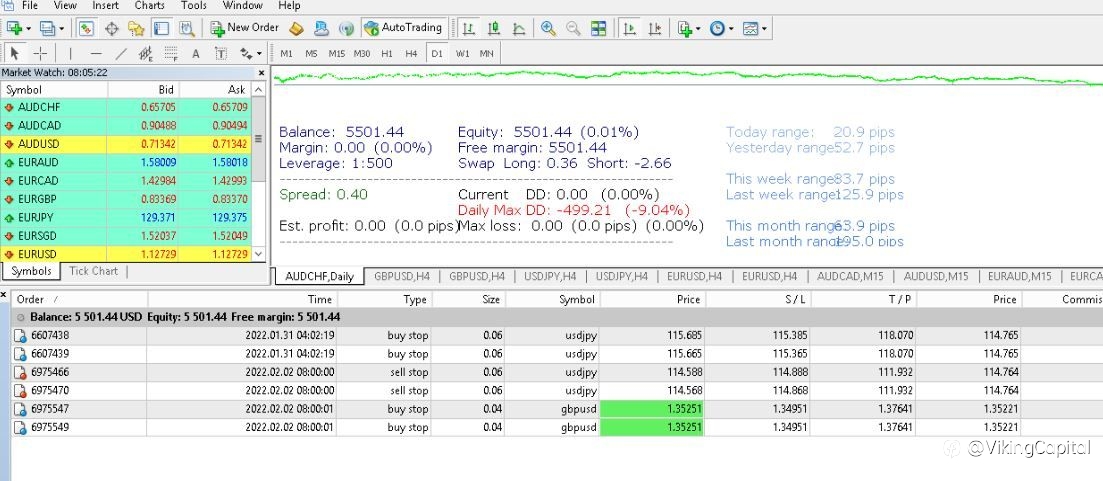Open MetaEditor with the gold book icon
1103x481 pixels.
click(297, 28)
